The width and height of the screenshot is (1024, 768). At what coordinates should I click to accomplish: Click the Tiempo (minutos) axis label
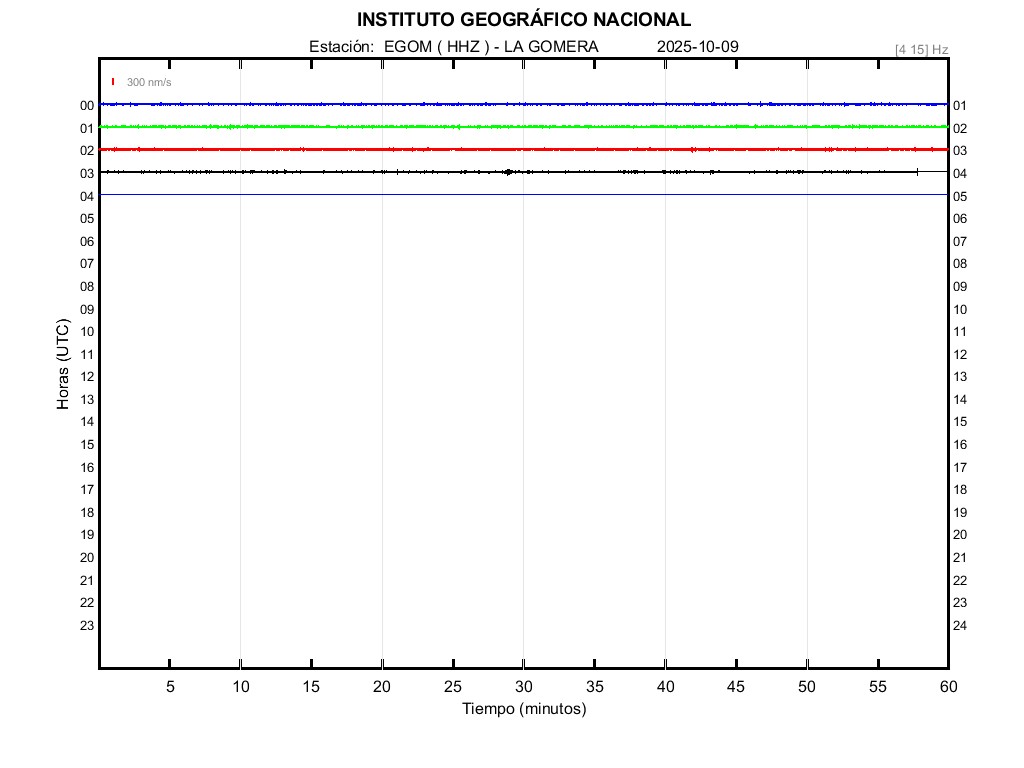523,709
